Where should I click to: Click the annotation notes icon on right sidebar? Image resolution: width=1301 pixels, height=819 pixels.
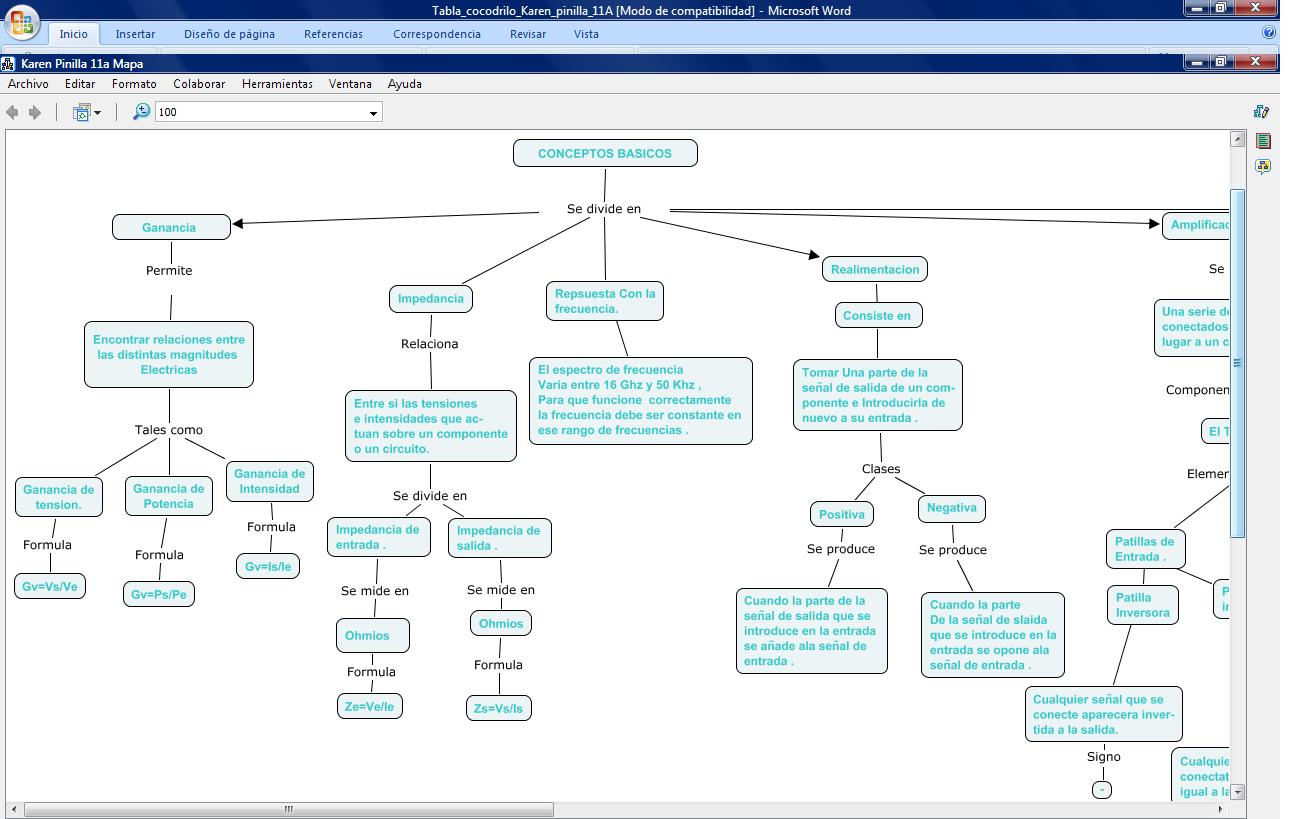(x=1263, y=141)
